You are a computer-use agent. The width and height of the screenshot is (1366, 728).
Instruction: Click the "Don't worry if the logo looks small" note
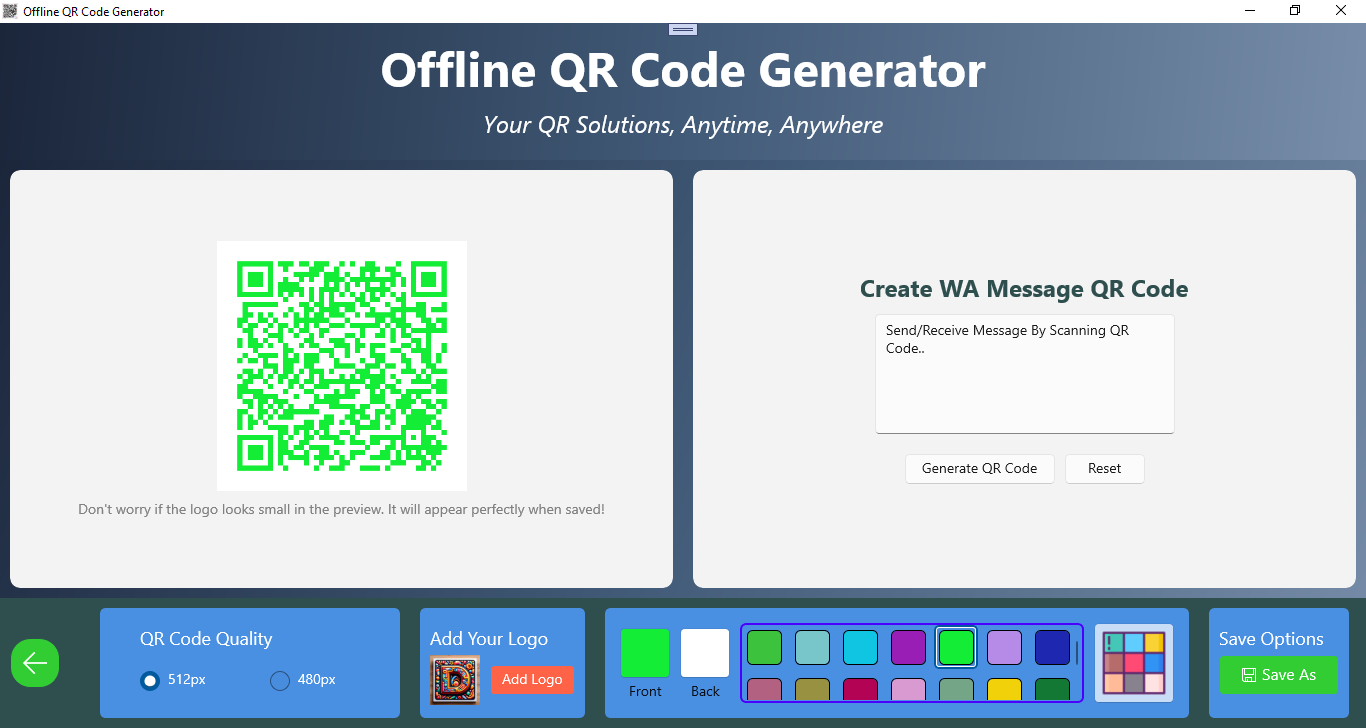point(342,509)
